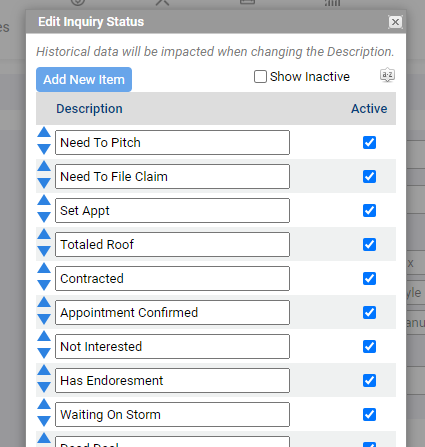Close the Edit Inquiry Status dialog
This screenshot has height=447, width=425.
tap(395, 22)
